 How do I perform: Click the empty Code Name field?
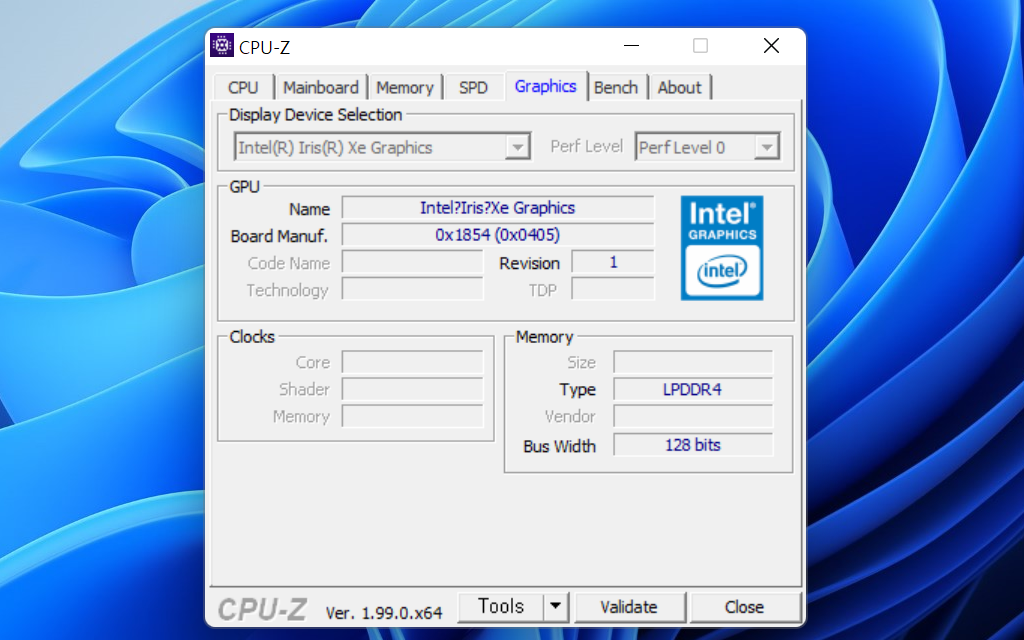(413, 262)
